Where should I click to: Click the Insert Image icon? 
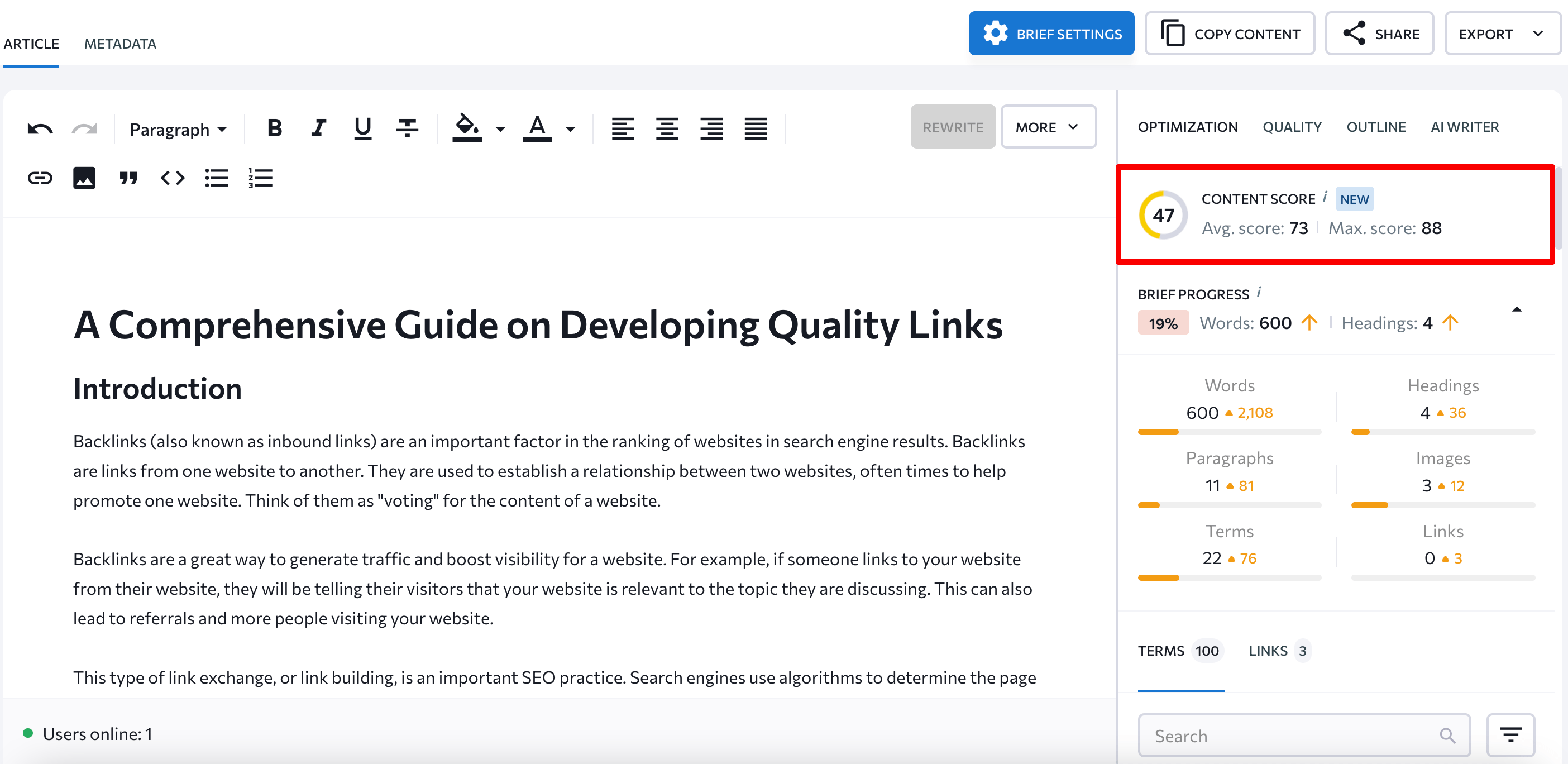point(85,179)
